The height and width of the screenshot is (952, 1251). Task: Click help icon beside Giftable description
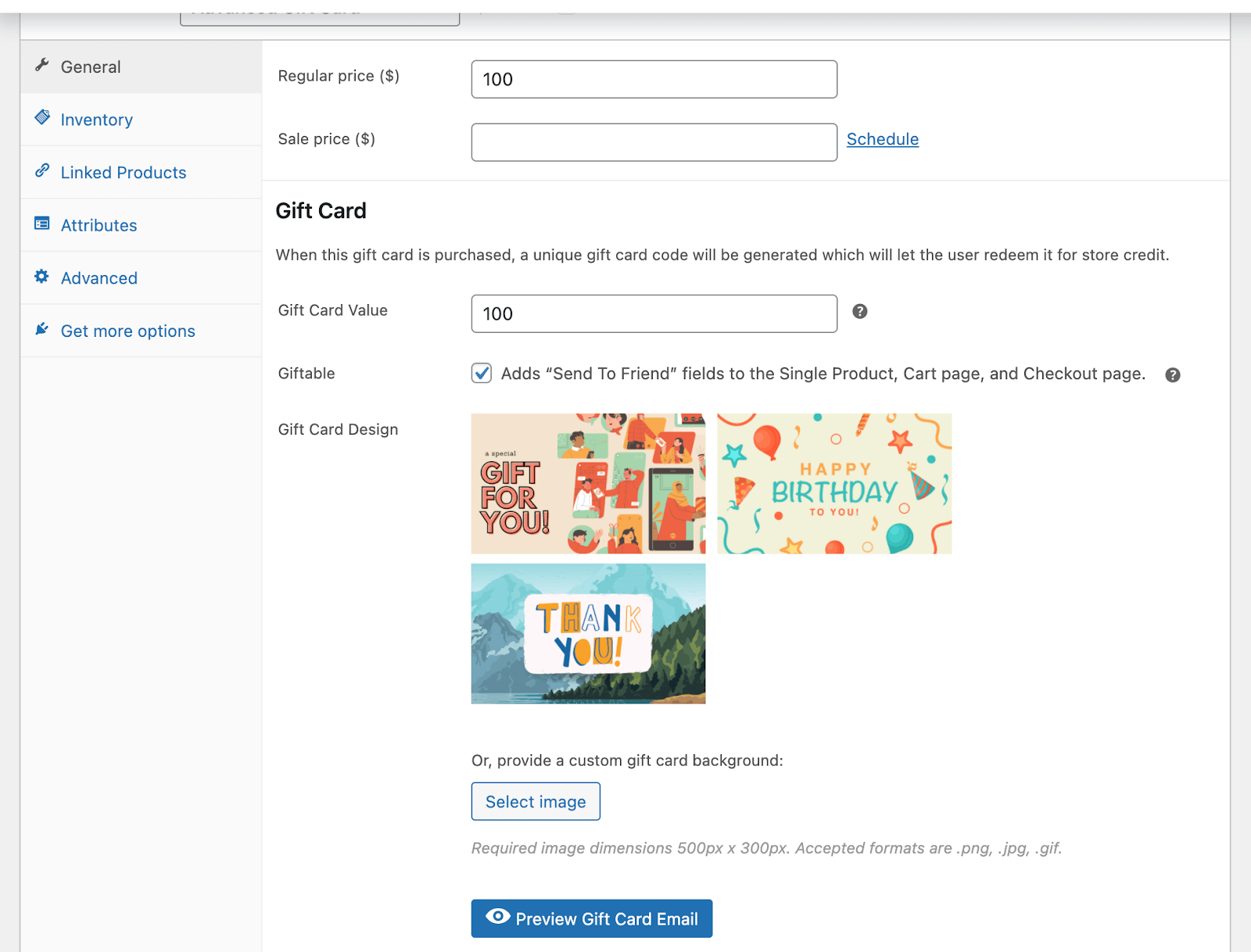pos(1172,375)
